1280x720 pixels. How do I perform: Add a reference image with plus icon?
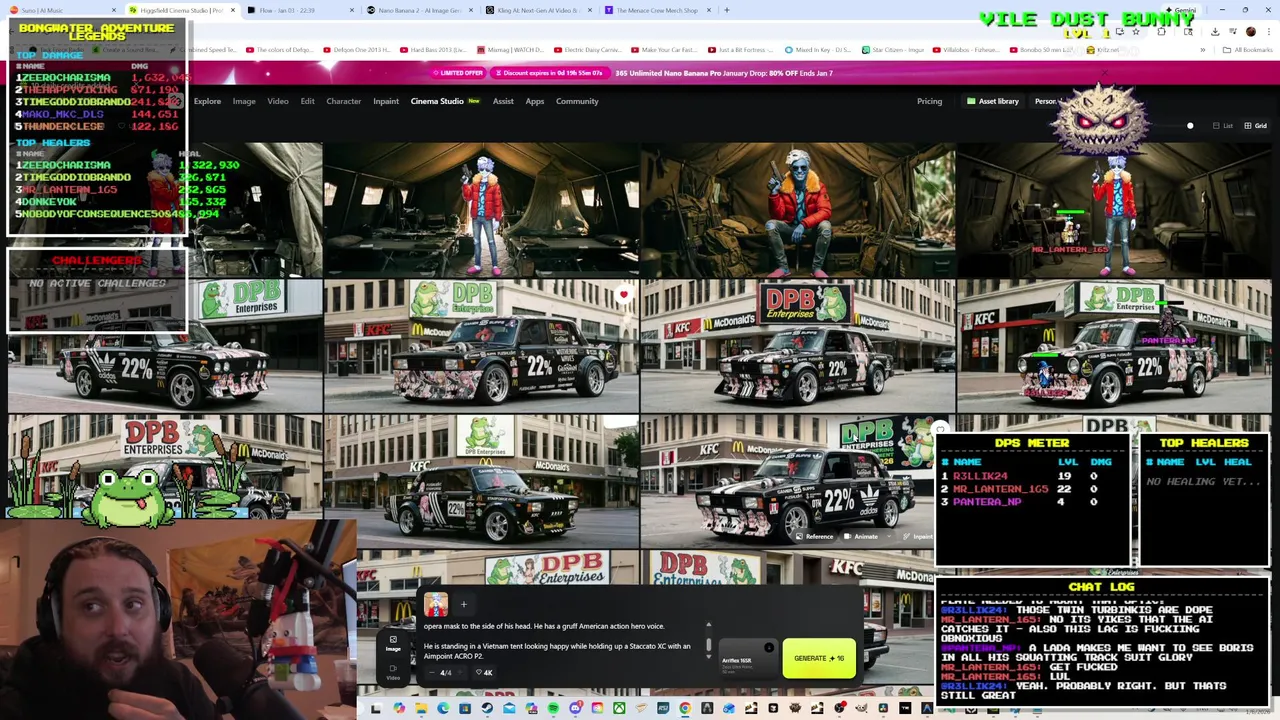[464, 604]
